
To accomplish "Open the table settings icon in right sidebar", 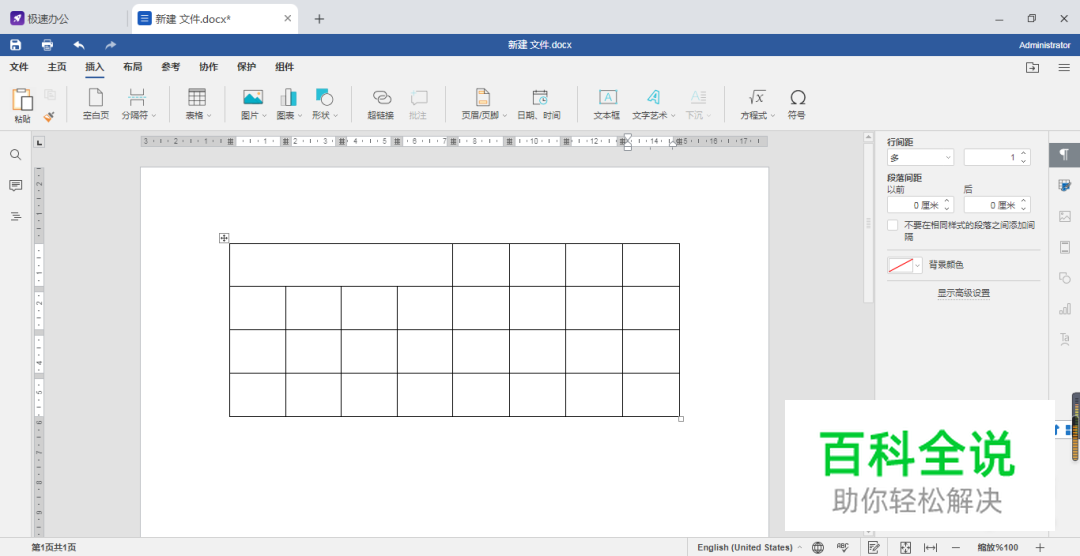I will click(x=1065, y=185).
